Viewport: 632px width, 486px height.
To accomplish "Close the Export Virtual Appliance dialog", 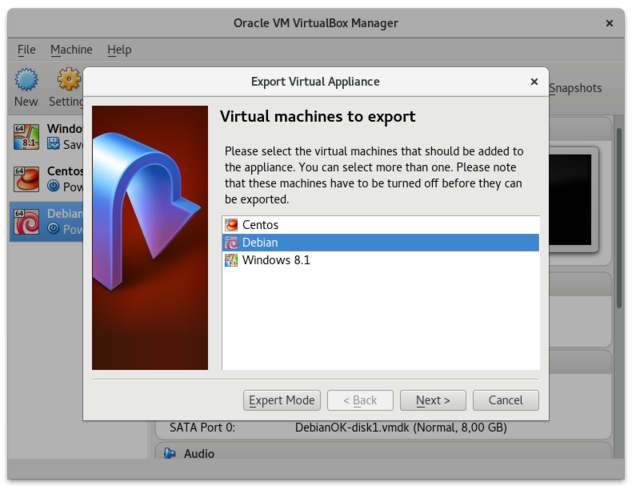I will coord(534,82).
